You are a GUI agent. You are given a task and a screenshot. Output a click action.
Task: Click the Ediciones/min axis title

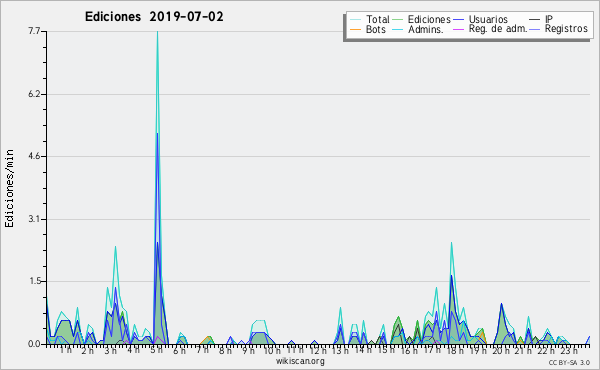click(x=9, y=188)
